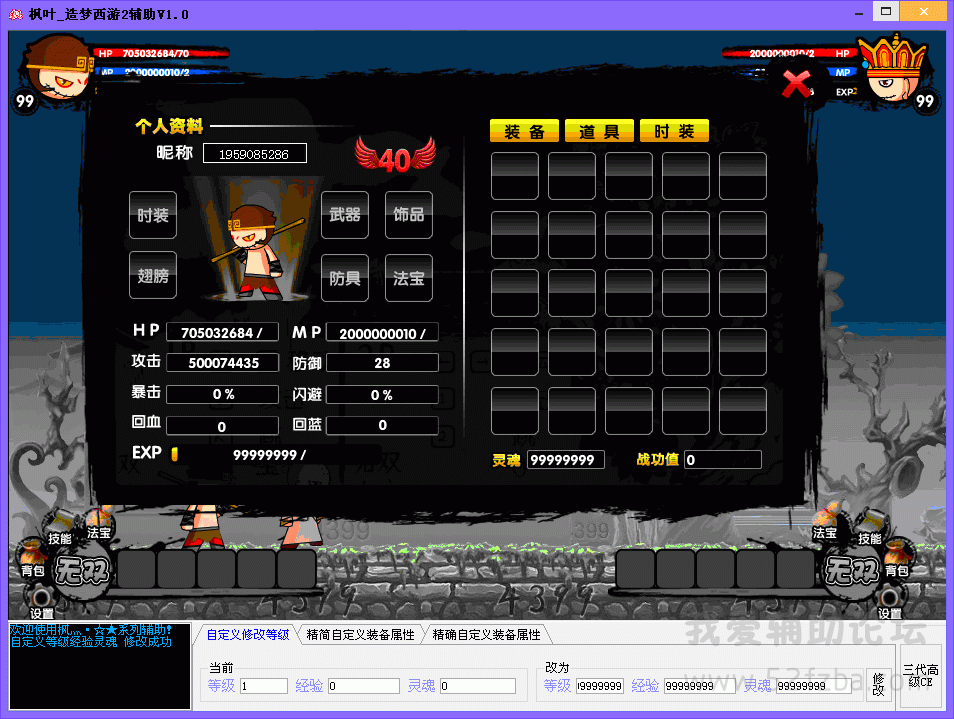Switch to the 道具 items tab

[x=599, y=132]
